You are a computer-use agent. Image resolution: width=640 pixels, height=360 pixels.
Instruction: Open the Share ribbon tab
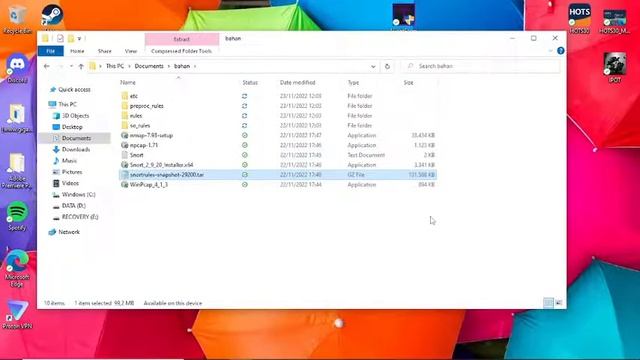[x=104, y=51]
